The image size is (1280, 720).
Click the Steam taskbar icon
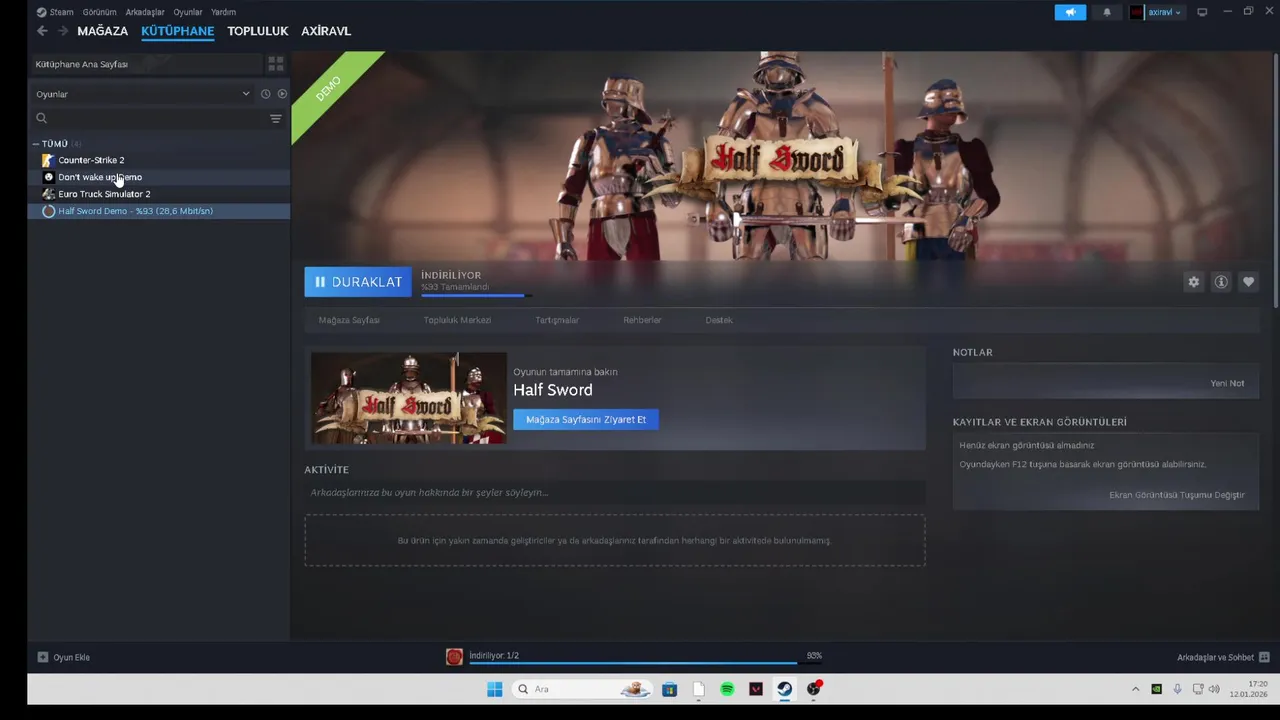(x=785, y=689)
